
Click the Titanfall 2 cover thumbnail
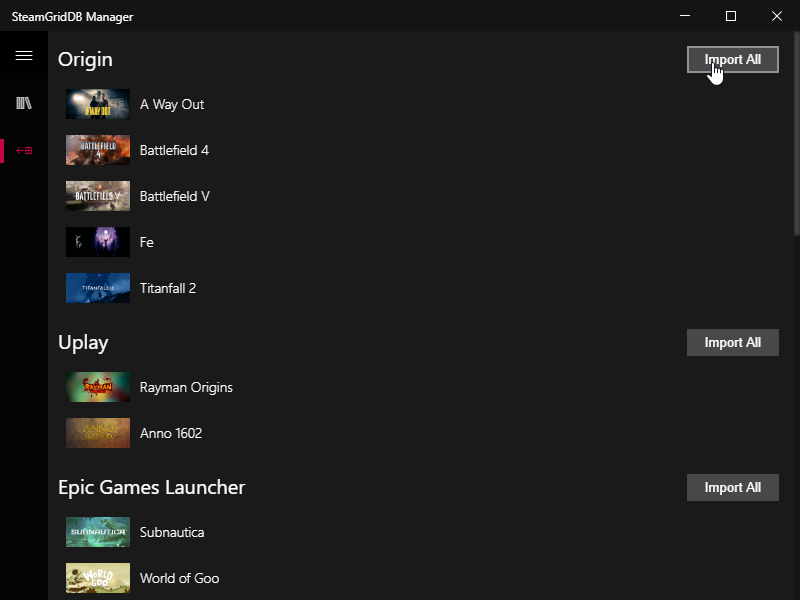[x=98, y=288]
